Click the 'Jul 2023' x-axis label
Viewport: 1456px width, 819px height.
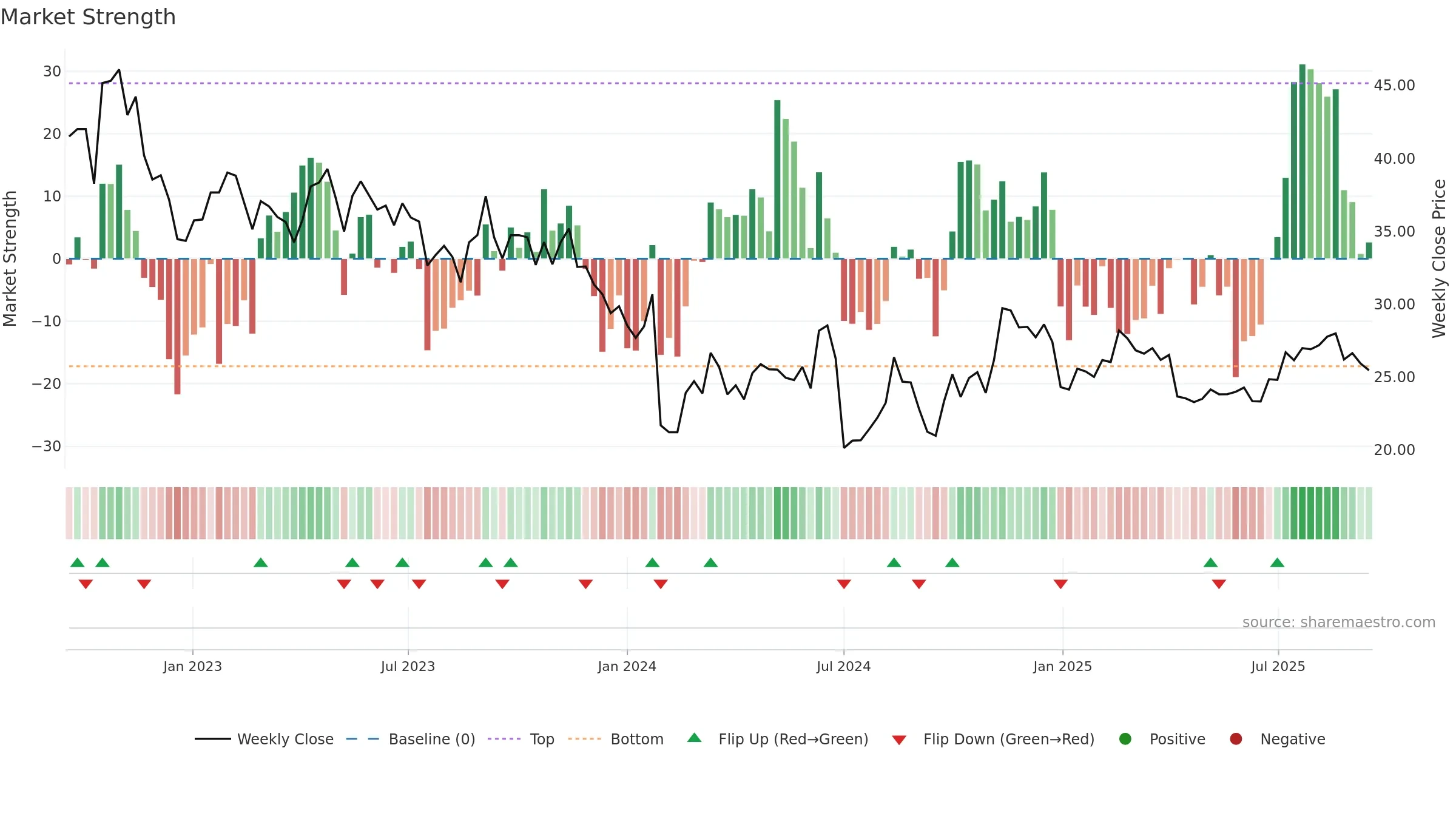408,666
